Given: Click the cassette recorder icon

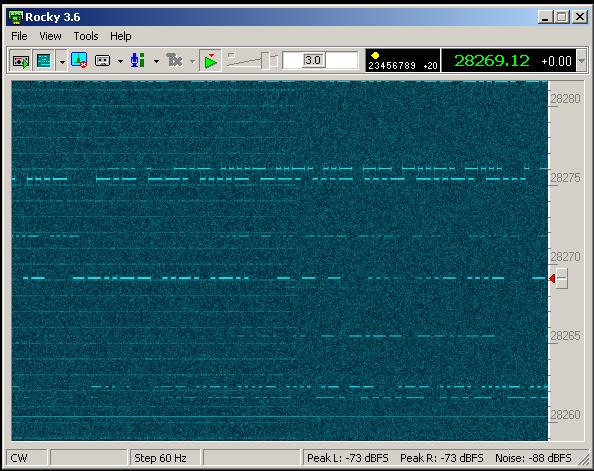Looking at the screenshot, I should click(102, 61).
